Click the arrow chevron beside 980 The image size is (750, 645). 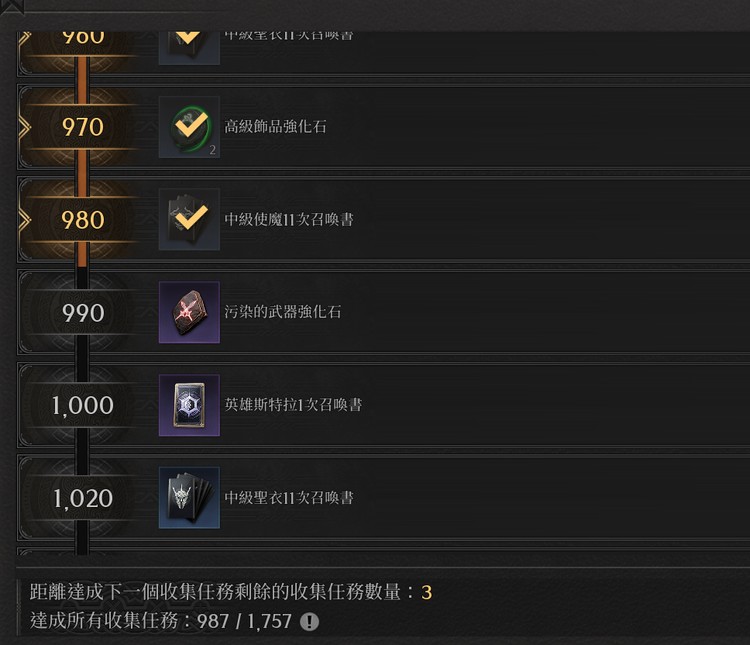[x=24, y=220]
